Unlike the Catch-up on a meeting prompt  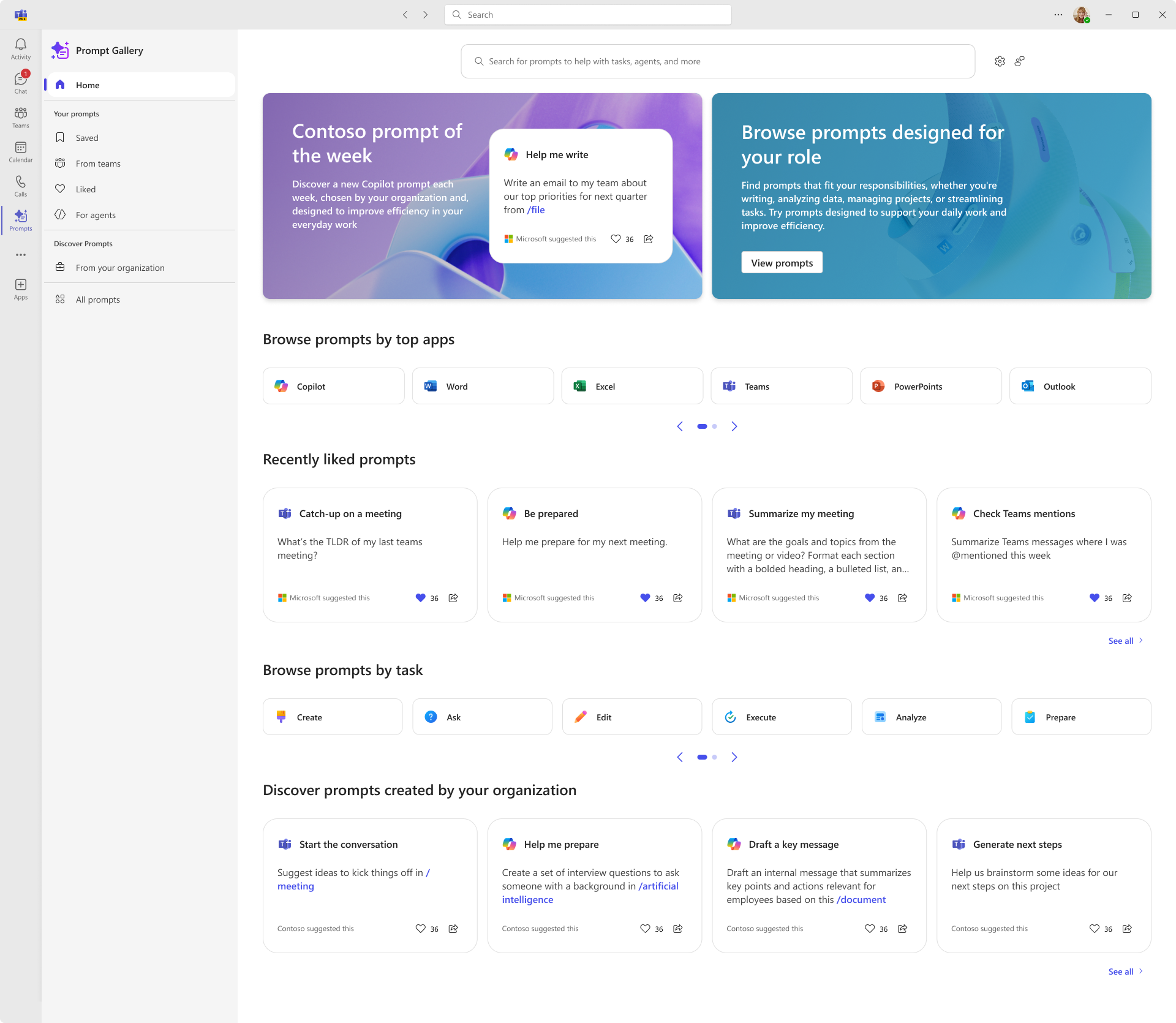click(x=420, y=598)
